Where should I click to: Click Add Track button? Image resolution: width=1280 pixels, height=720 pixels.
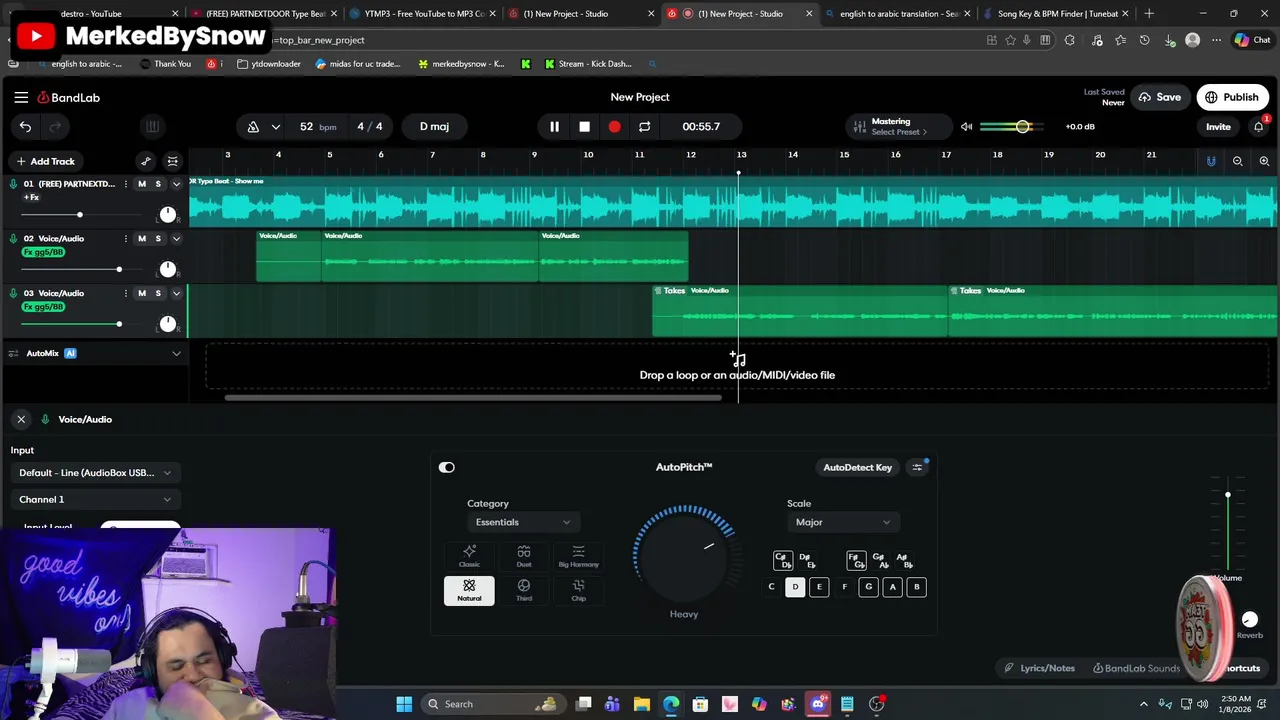45,161
